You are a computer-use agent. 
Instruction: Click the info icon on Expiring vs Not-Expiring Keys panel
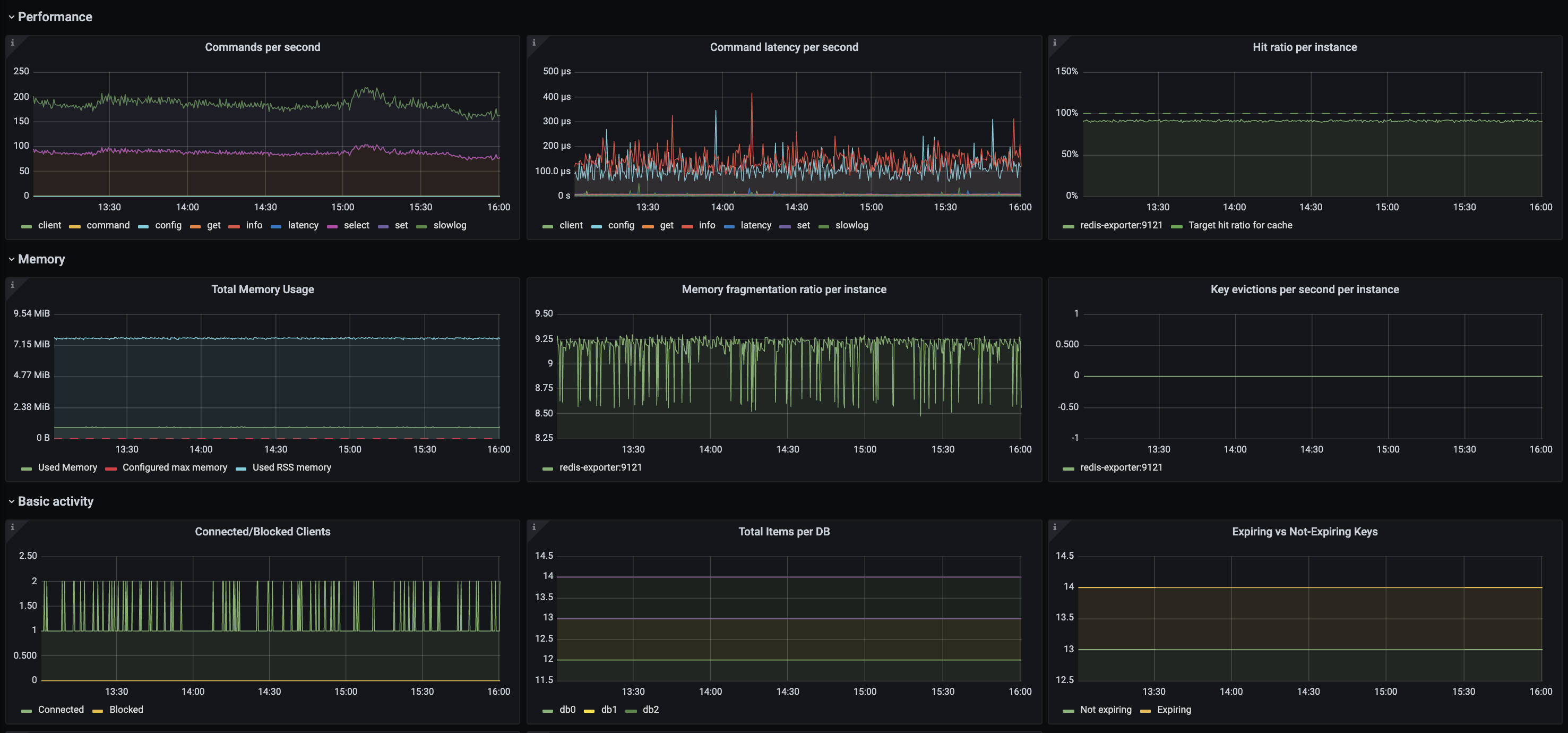[1054, 527]
